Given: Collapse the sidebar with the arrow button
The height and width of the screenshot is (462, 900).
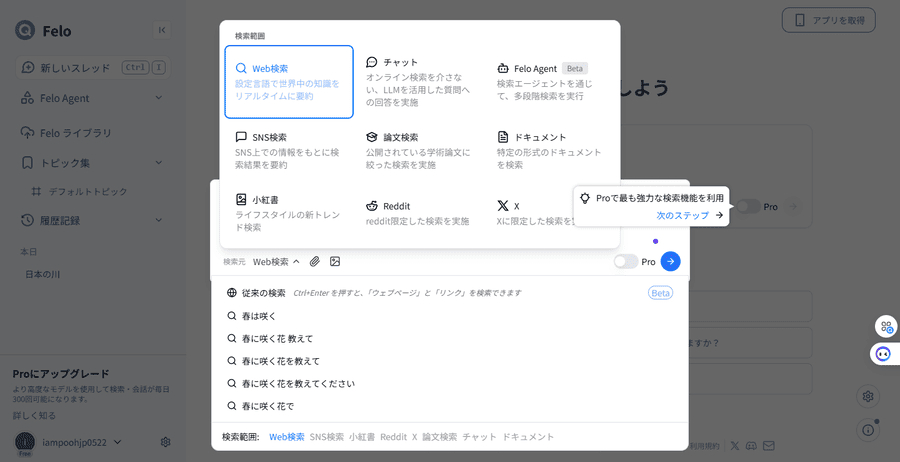Looking at the screenshot, I should pyautogui.click(x=162, y=30).
